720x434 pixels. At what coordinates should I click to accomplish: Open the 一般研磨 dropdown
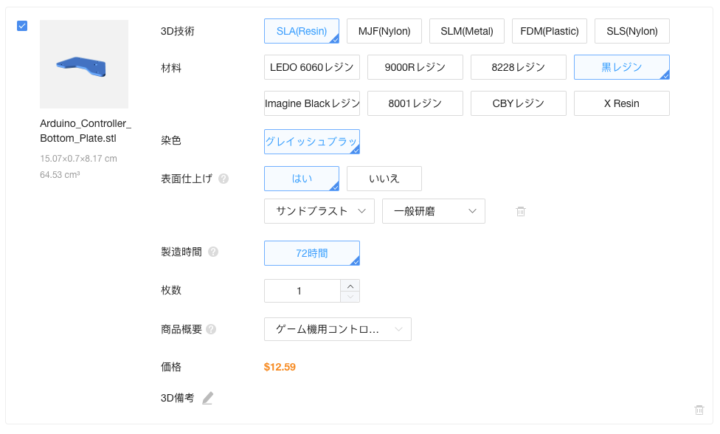433,211
